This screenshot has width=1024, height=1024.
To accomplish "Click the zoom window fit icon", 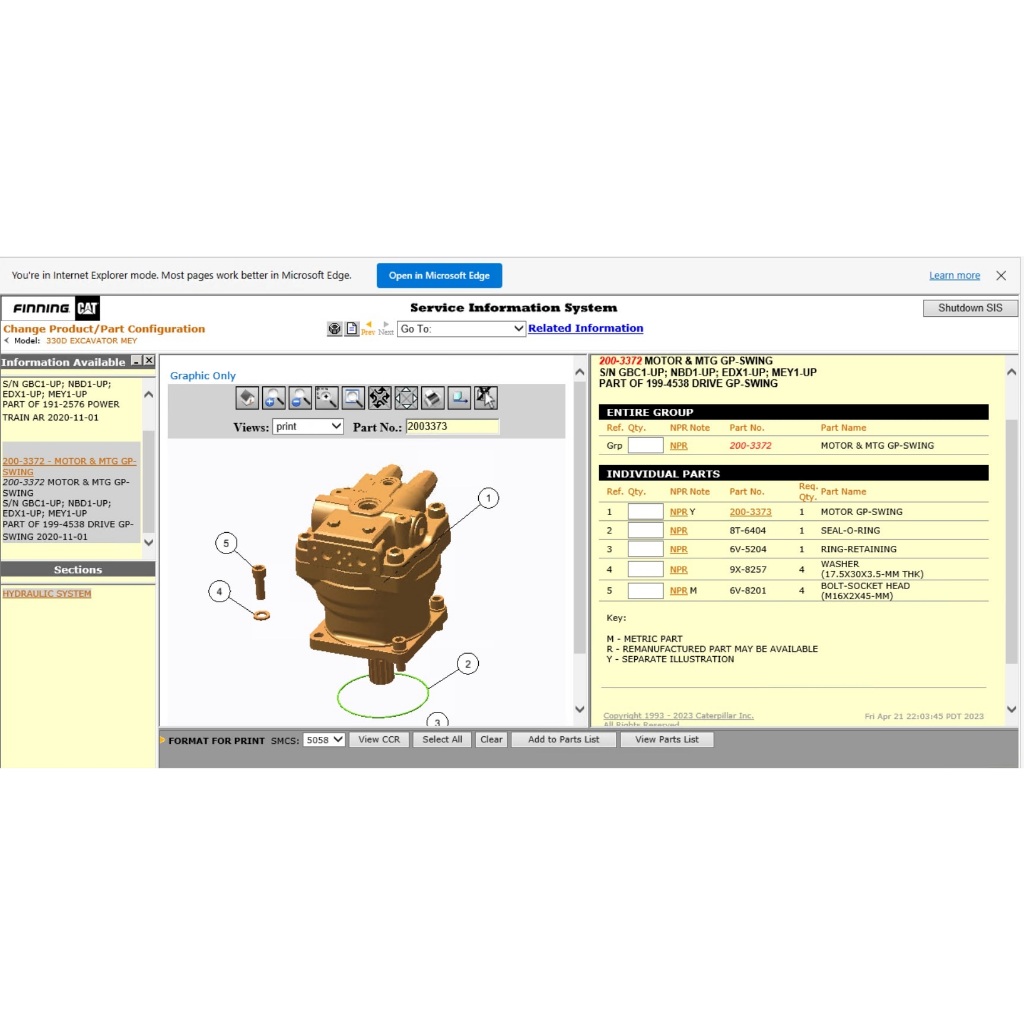I will (x=353, y=398).
